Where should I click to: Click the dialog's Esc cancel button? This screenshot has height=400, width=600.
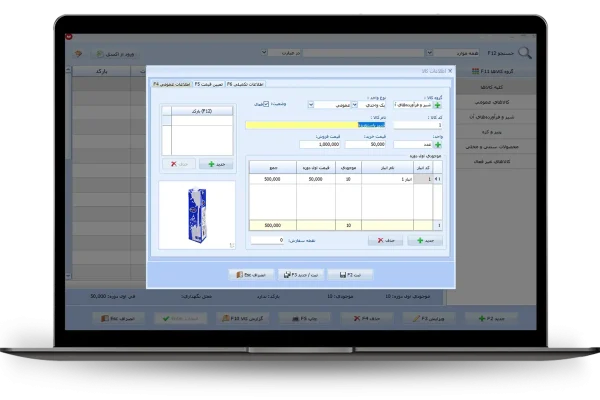click(x=251, y=275)
